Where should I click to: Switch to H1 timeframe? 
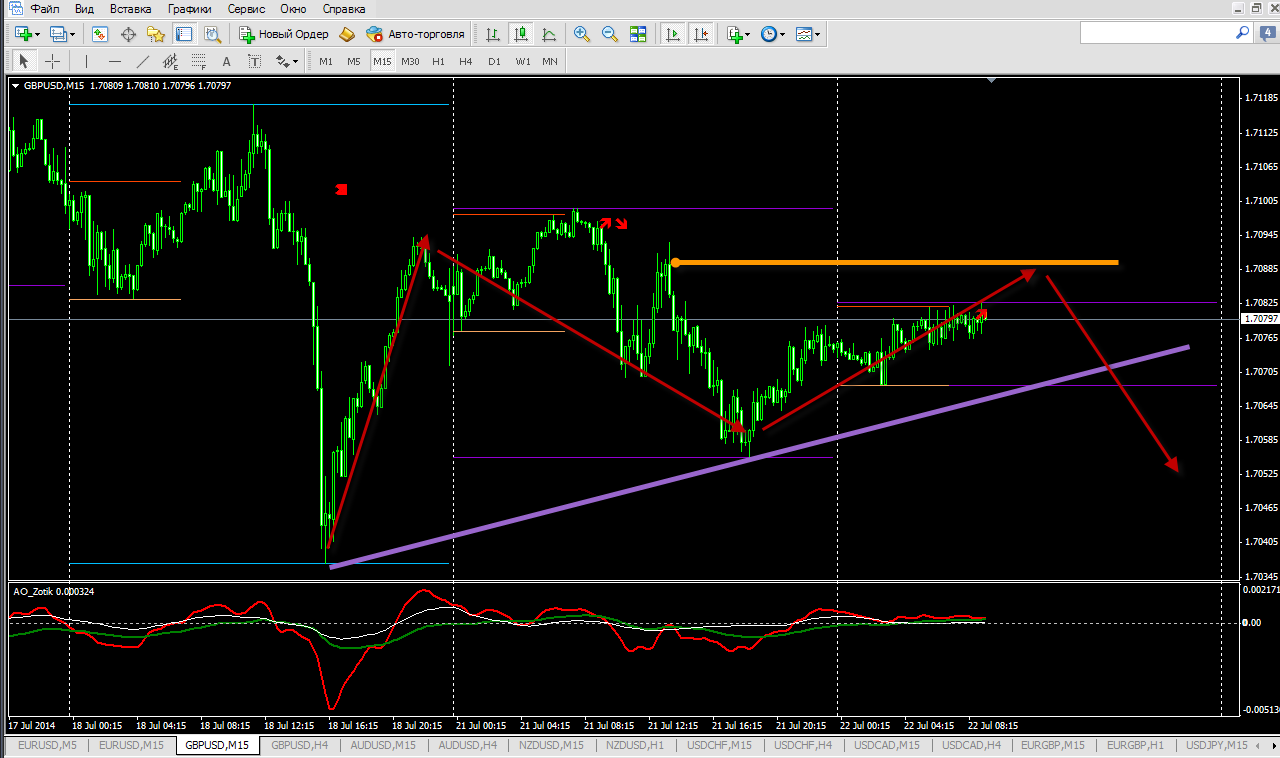tap(438, 61)
